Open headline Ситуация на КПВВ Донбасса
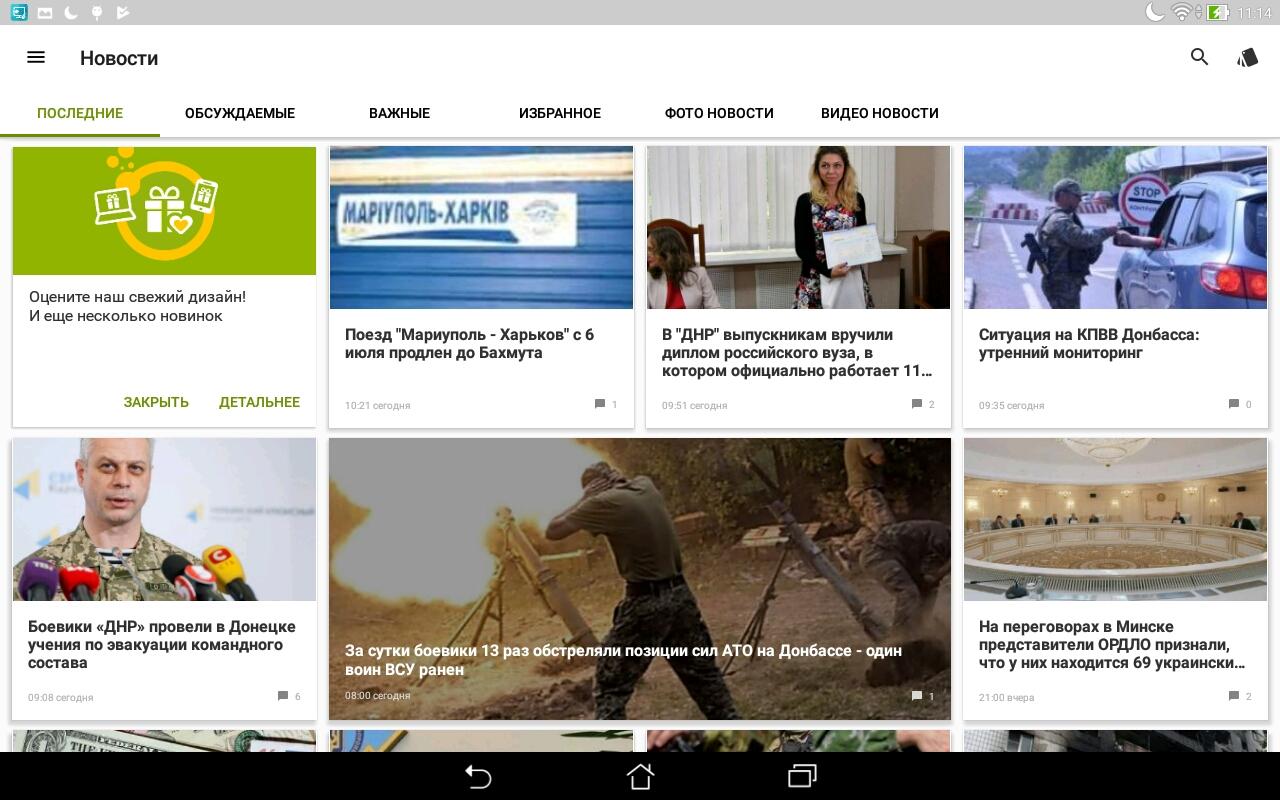The height and width of the screenshot is (800, 1280). coord(1089,343)
